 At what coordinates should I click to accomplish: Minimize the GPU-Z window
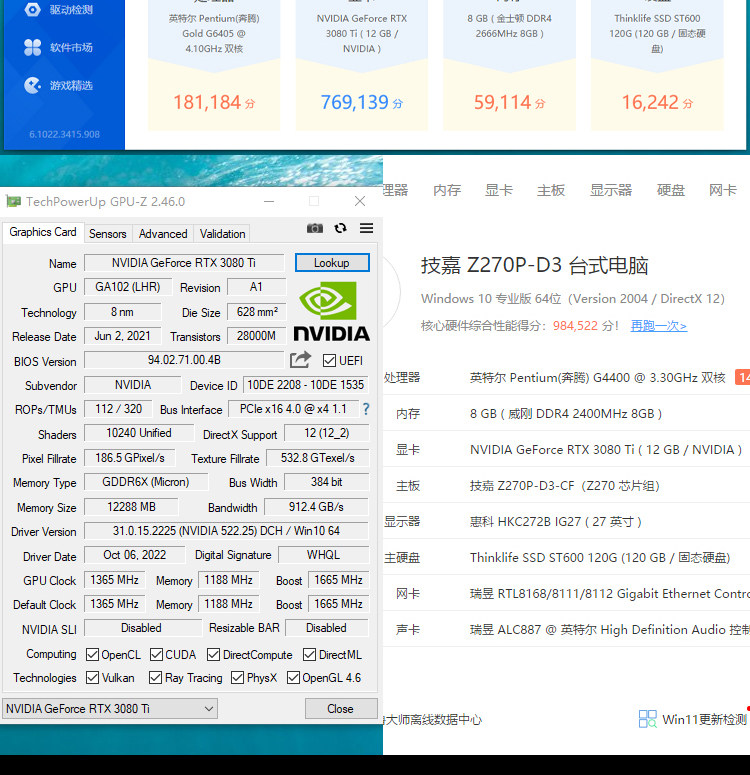[x=269, y=201]
